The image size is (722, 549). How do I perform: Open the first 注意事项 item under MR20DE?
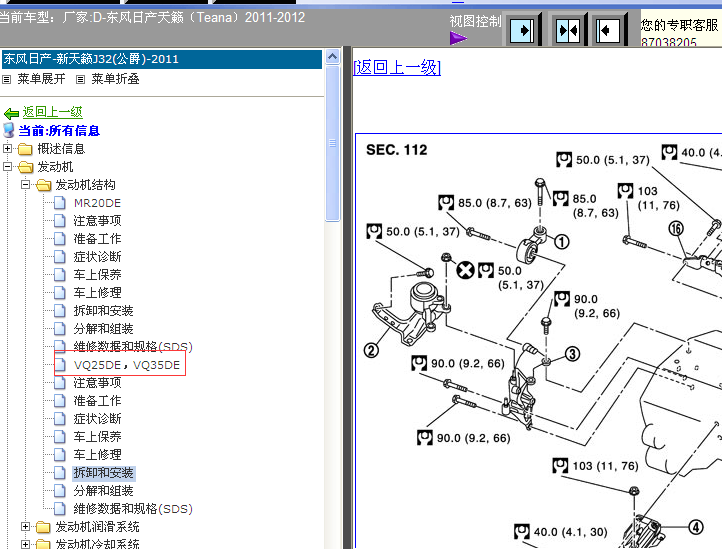click(97, 221)
